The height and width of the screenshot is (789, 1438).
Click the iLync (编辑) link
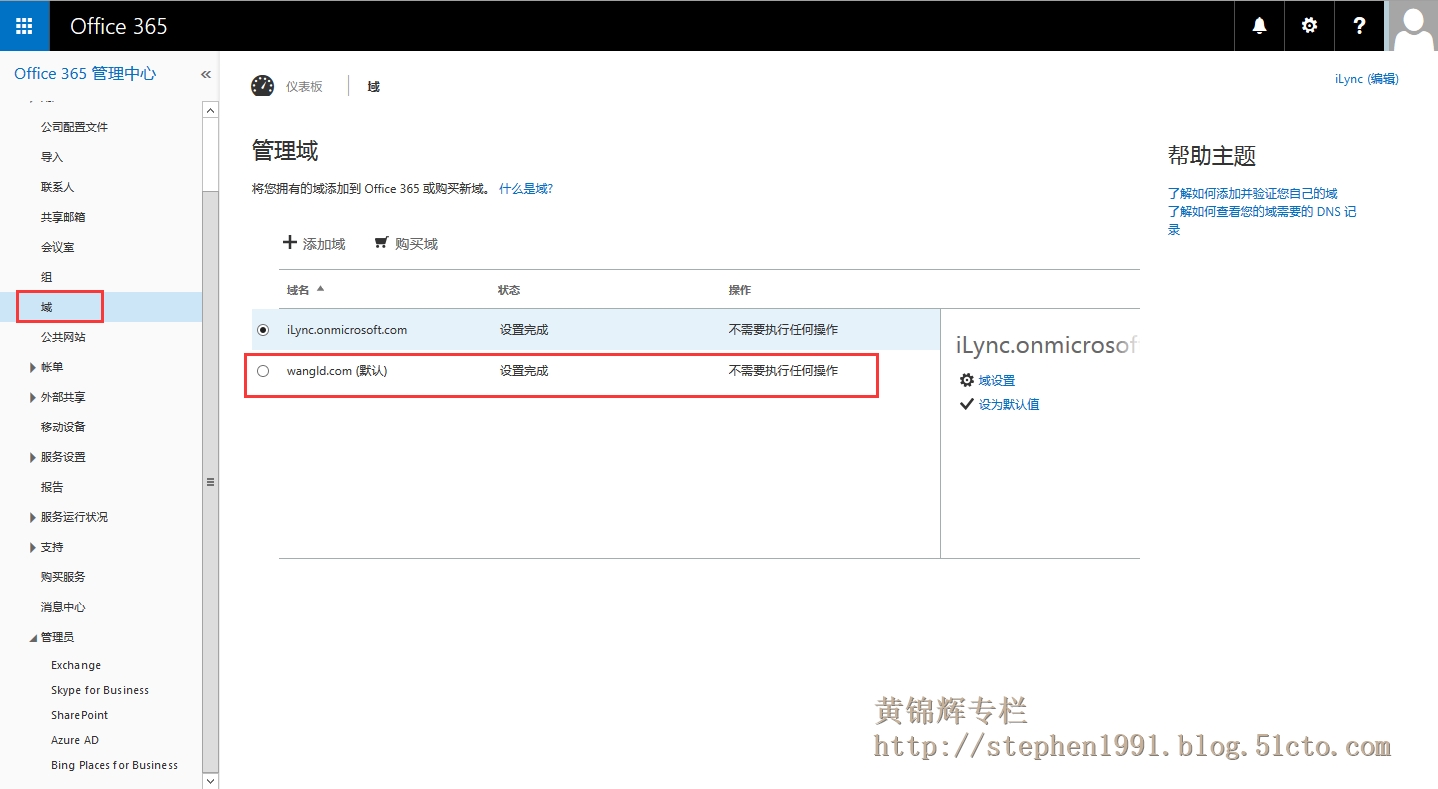pyautogui.click(x=1367, y=79)
